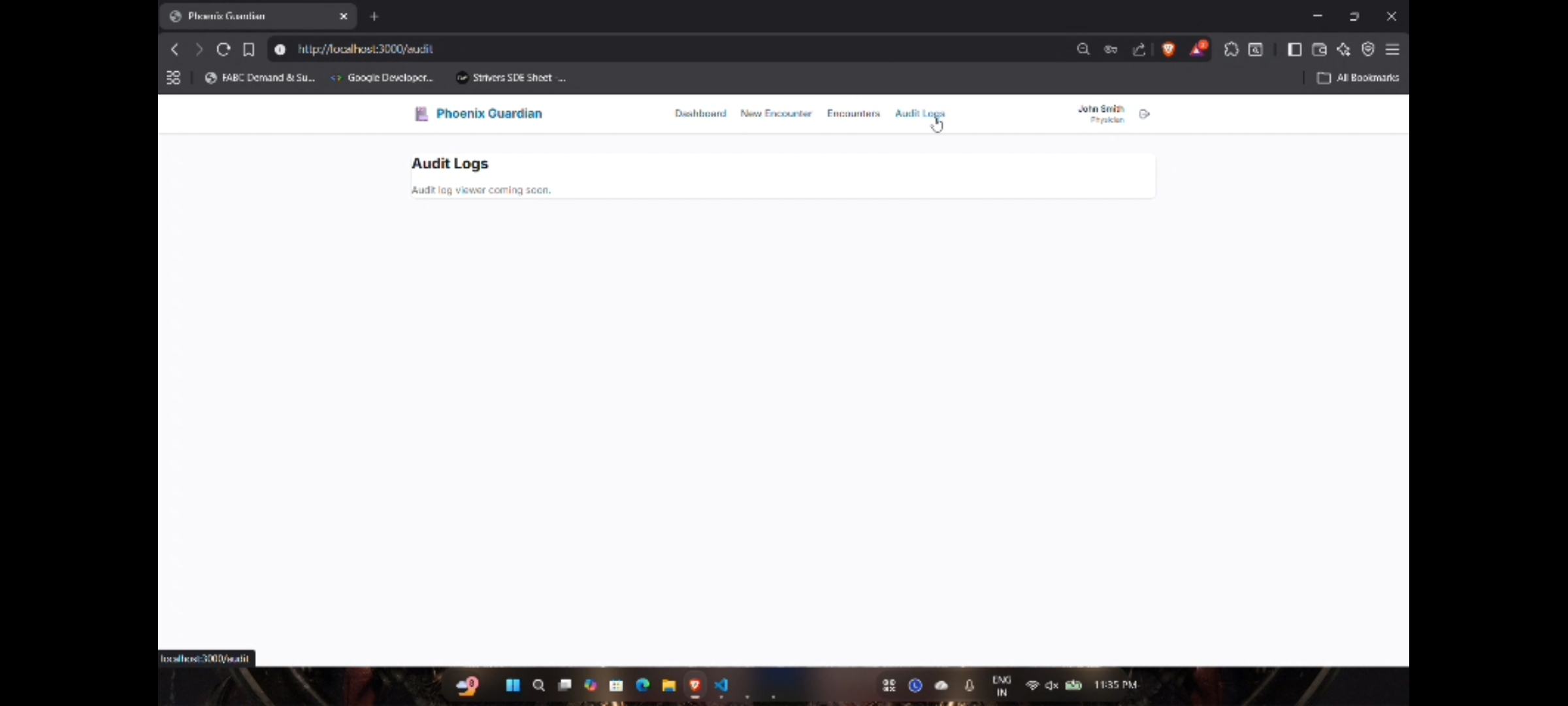Open the Brave Wallet icon
The image size is (1568, 706).
click(x=1319, y=49)
